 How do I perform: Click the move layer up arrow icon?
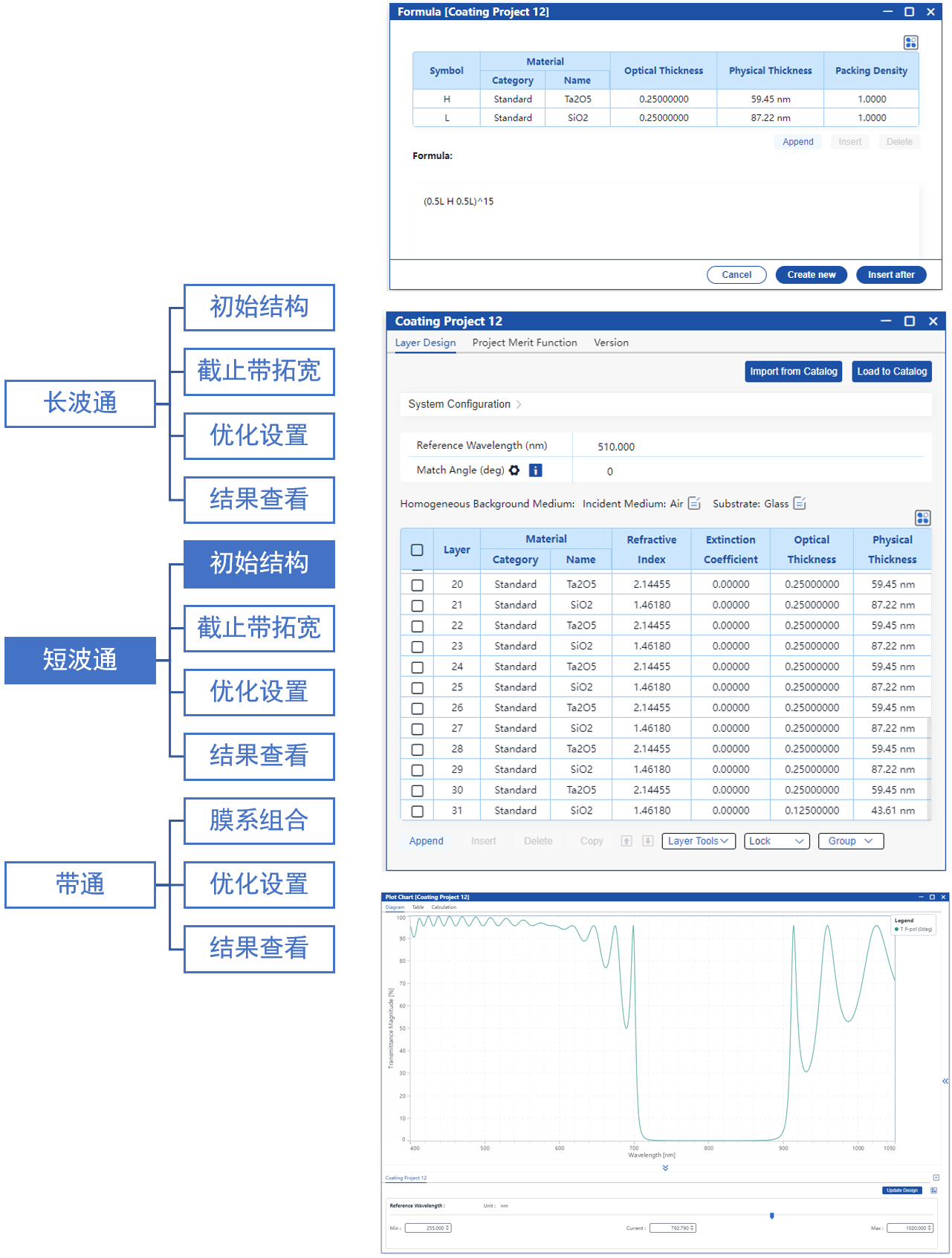click(626, 841)
